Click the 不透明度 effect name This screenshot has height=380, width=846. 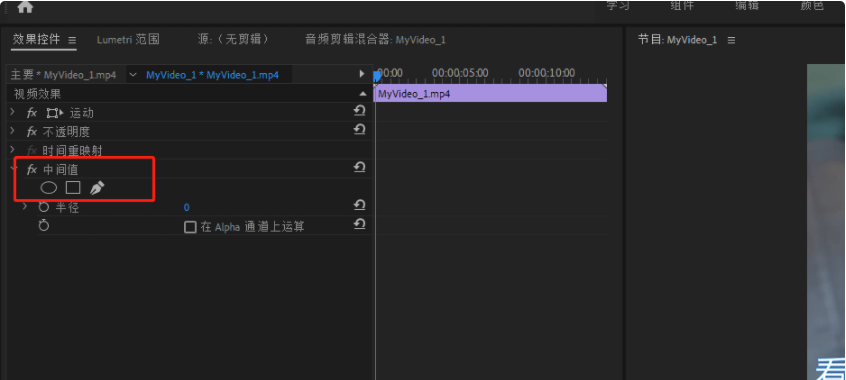pos(66,132)
